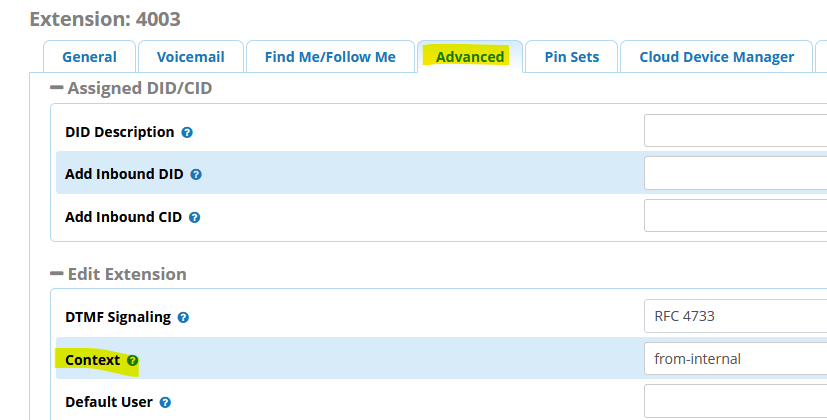Focus the Default User input field
The width and height of the screenshot is (827, 420).
pos(735,401)
